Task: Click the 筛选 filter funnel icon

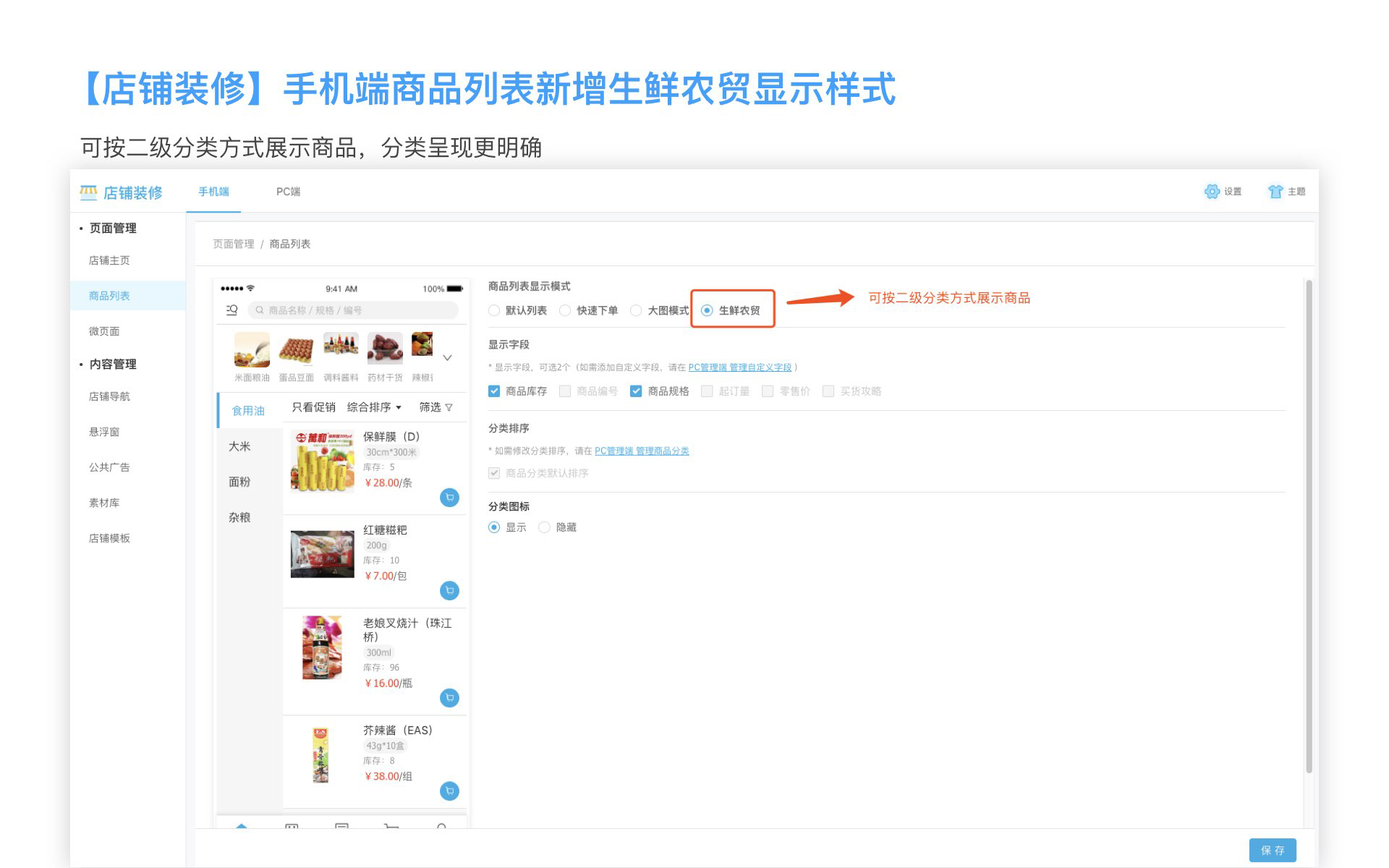Action: 449,407
